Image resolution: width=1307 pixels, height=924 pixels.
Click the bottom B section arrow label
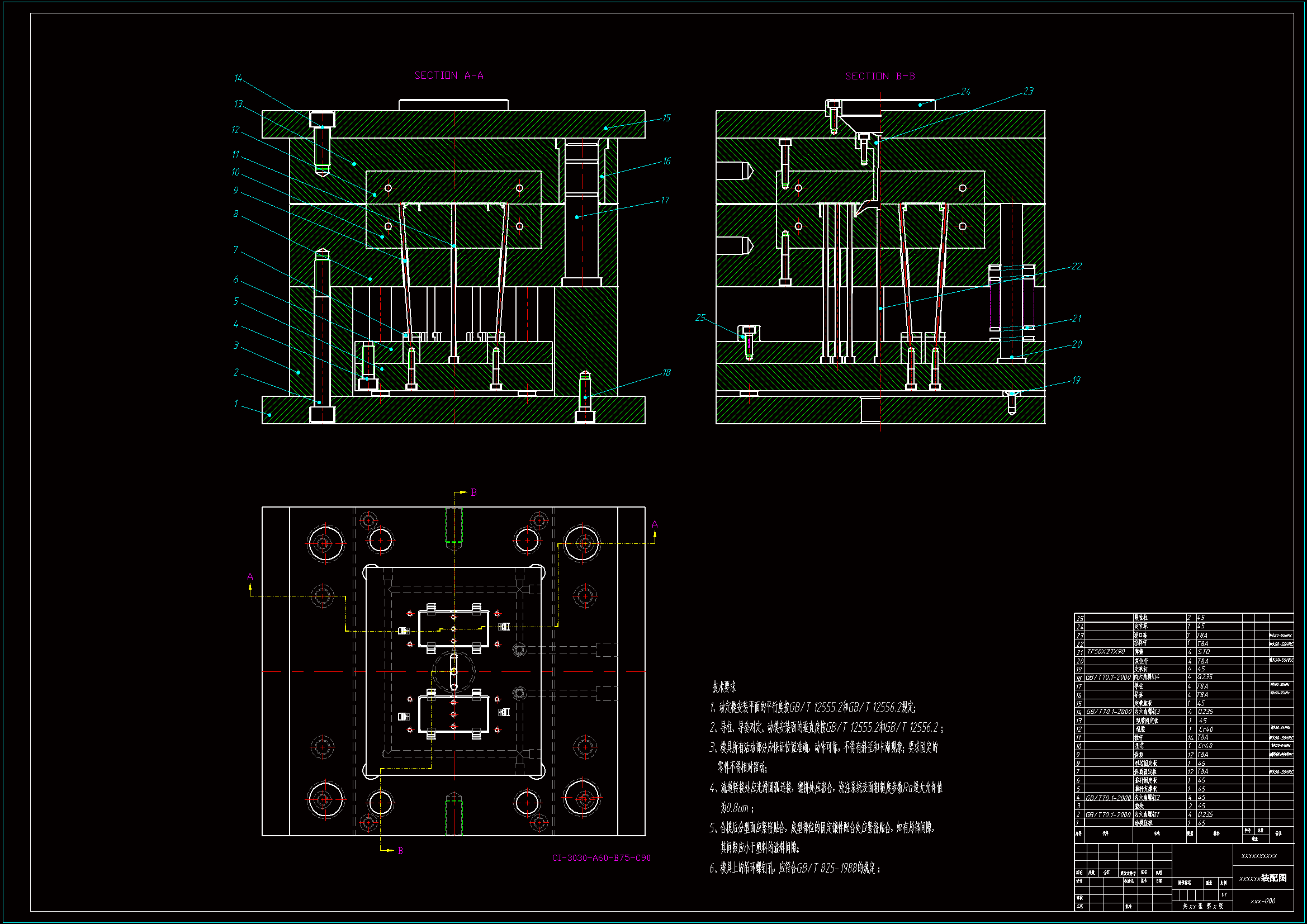click(400, 851)
